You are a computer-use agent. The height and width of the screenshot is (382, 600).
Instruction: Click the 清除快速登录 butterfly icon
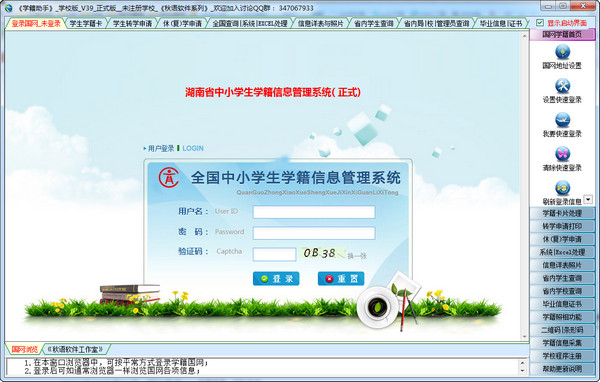click(x=562, y=154)
